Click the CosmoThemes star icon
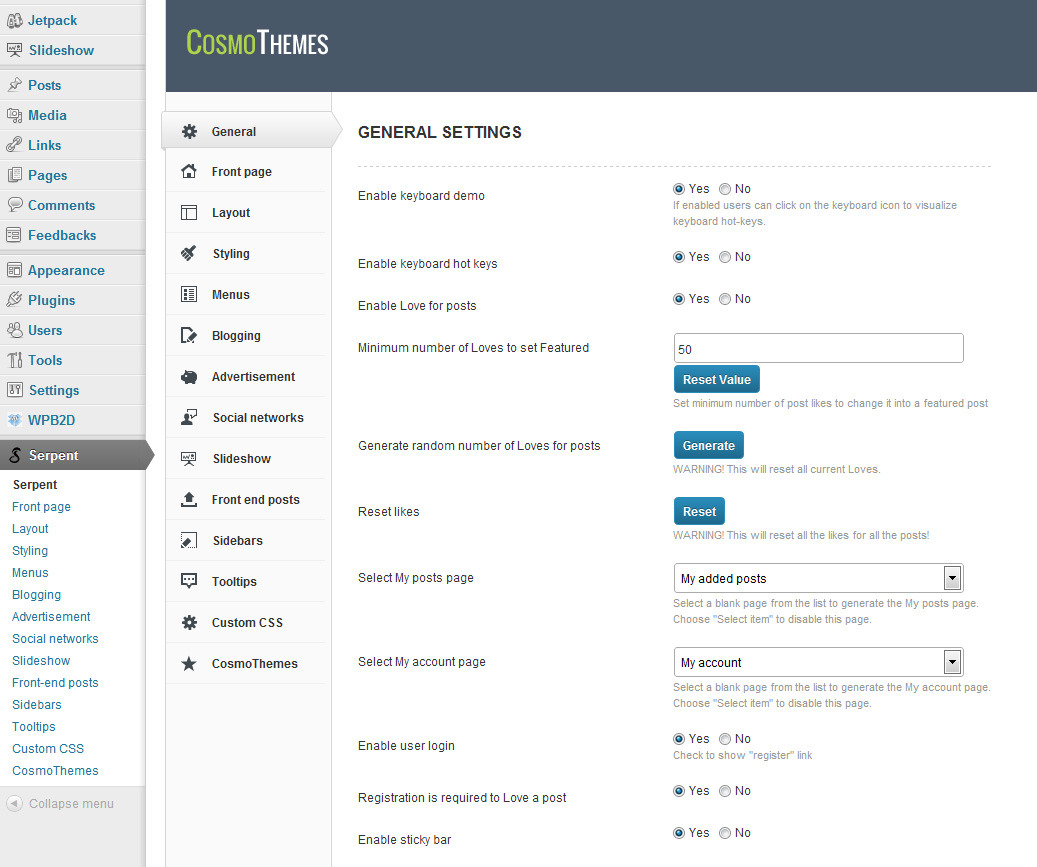Viewport: 1037px width, 867px height. coord(188,663)
